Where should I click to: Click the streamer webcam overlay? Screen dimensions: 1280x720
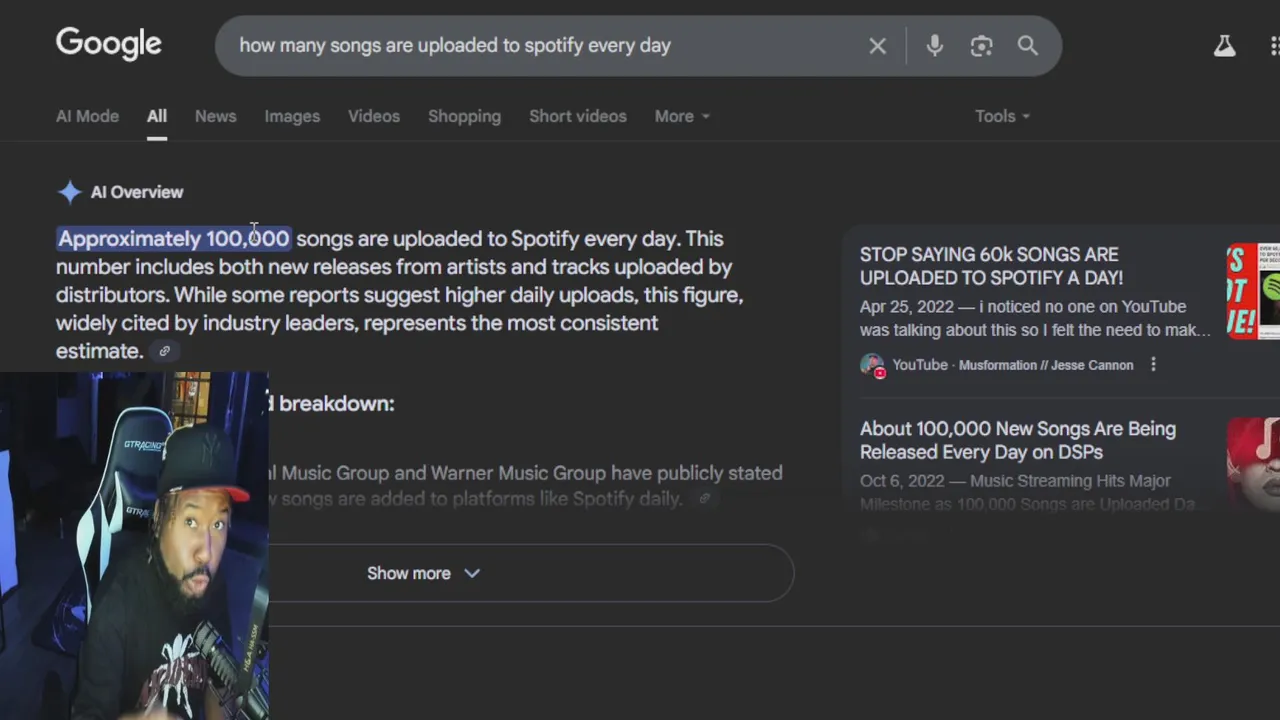coord(134,546)
